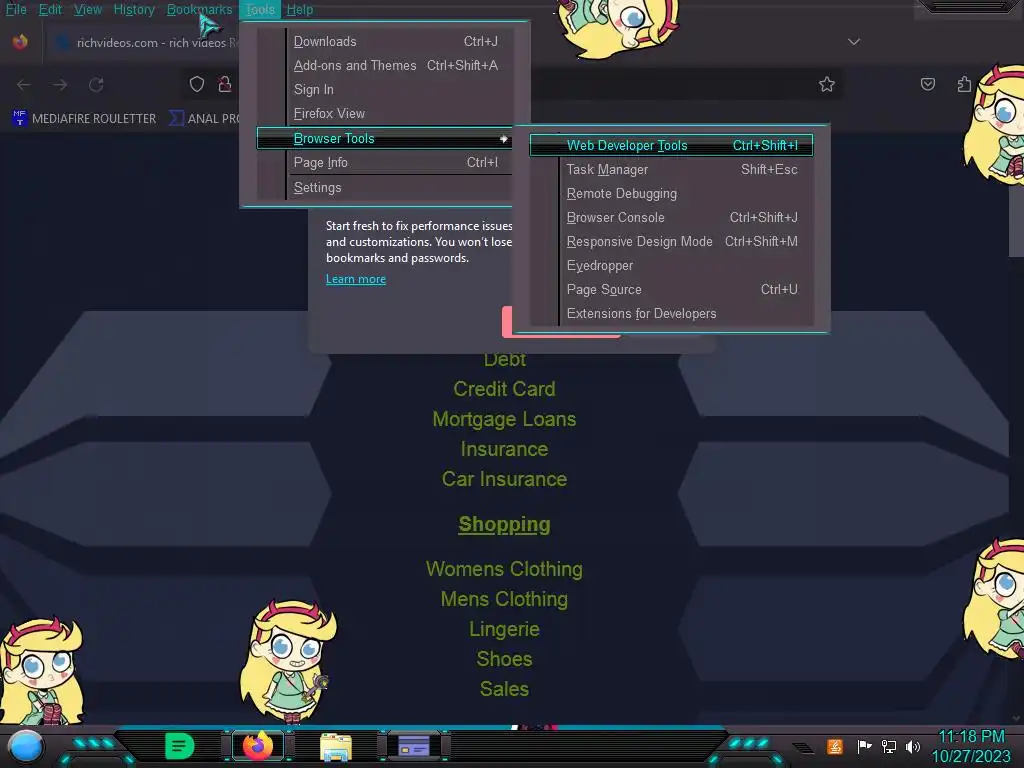Go back with the back arrow
The width and height of the screenshot is (1024, 768).
click(24, 85)
